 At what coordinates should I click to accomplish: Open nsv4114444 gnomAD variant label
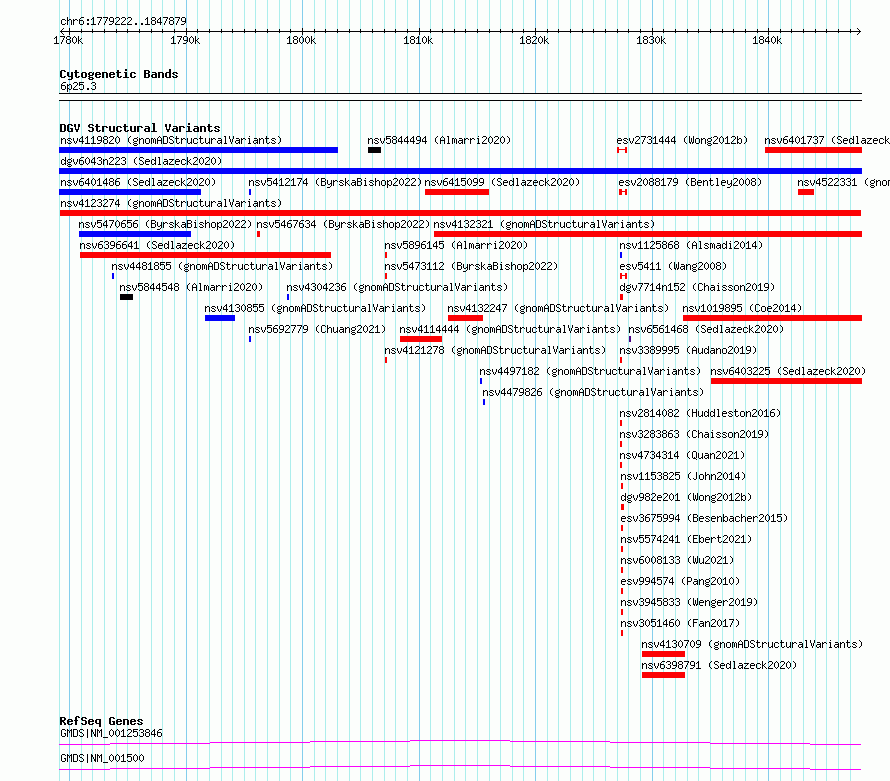pyautogui.click(x=510, y=329)
